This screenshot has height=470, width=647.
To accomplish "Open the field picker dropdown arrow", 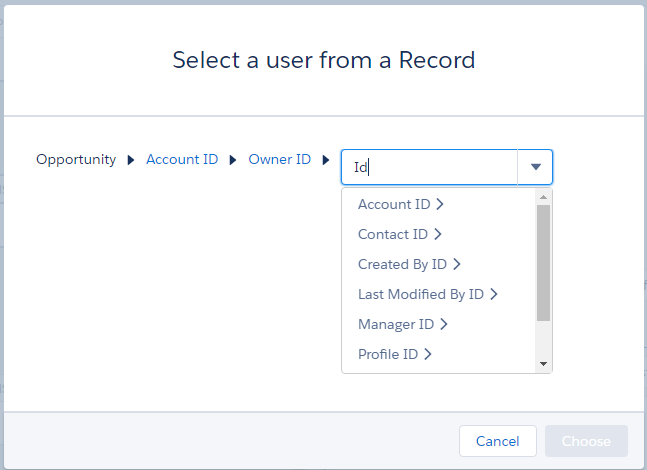I will coord(535,168).
